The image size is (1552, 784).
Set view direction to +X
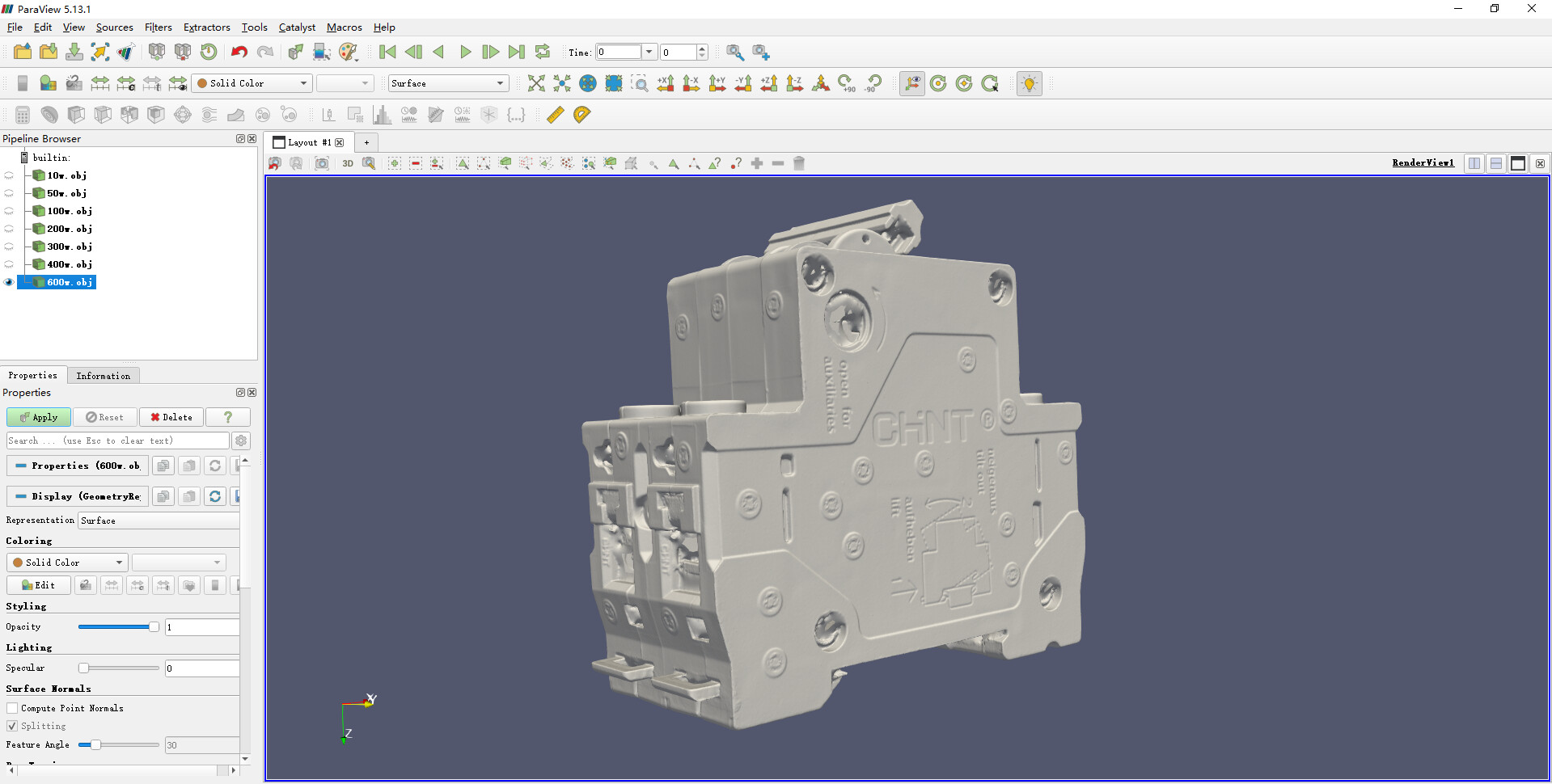[x=666, y=83]
